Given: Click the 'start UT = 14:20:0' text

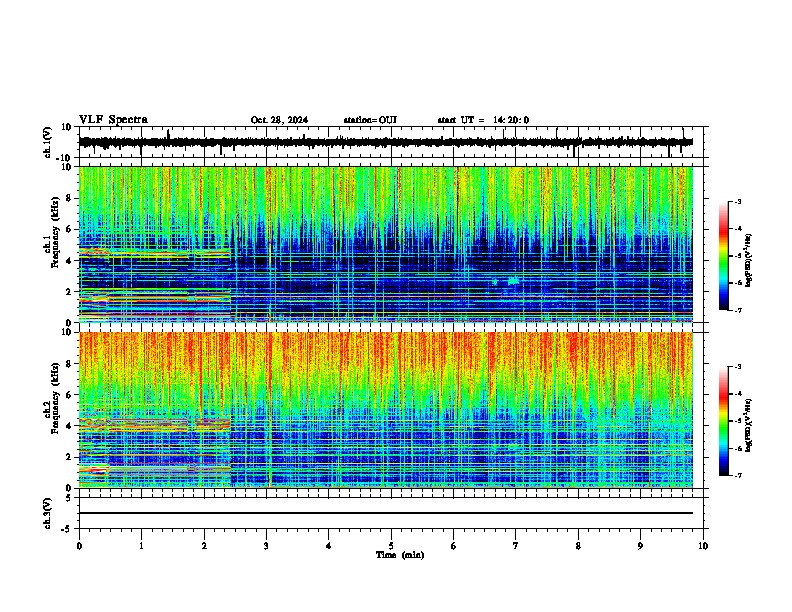Looking at the screenshot, I should click(x=483, y=120).
